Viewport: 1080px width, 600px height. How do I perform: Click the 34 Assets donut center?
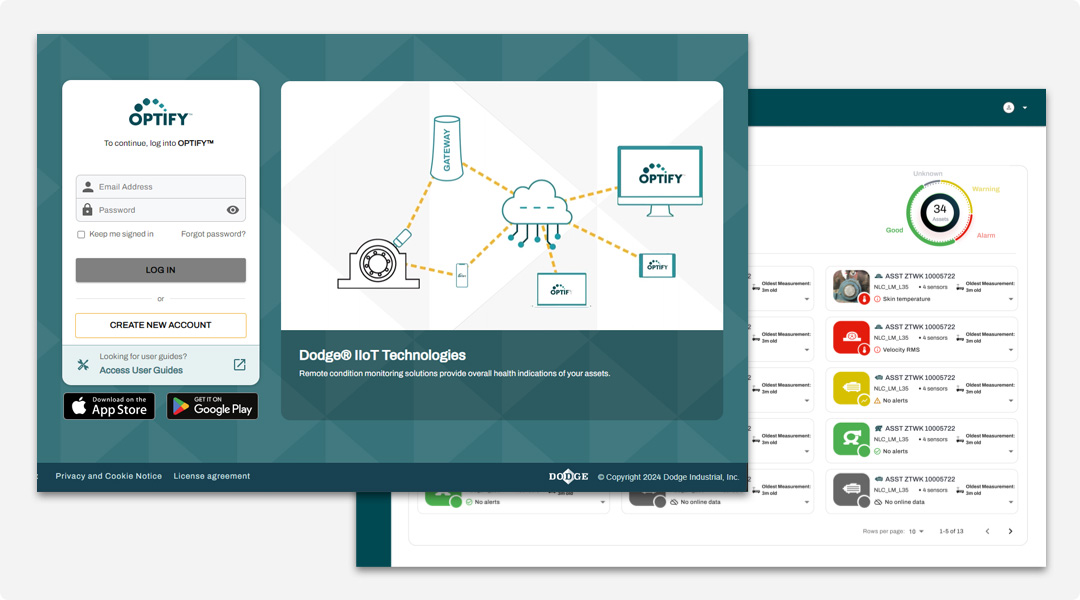pyautogui.click(x=939, y=212)
